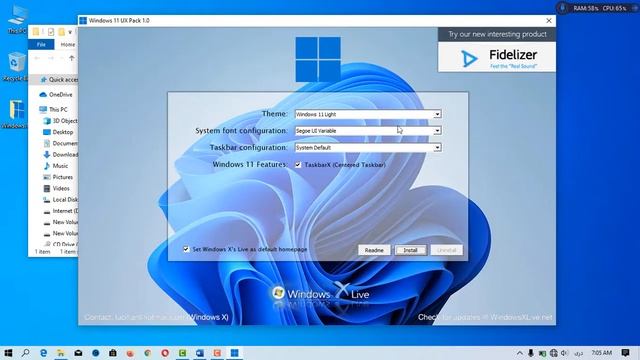Launch Chrome from the taskbar
This screenshot has height=360, width=640.
point(148,353)
